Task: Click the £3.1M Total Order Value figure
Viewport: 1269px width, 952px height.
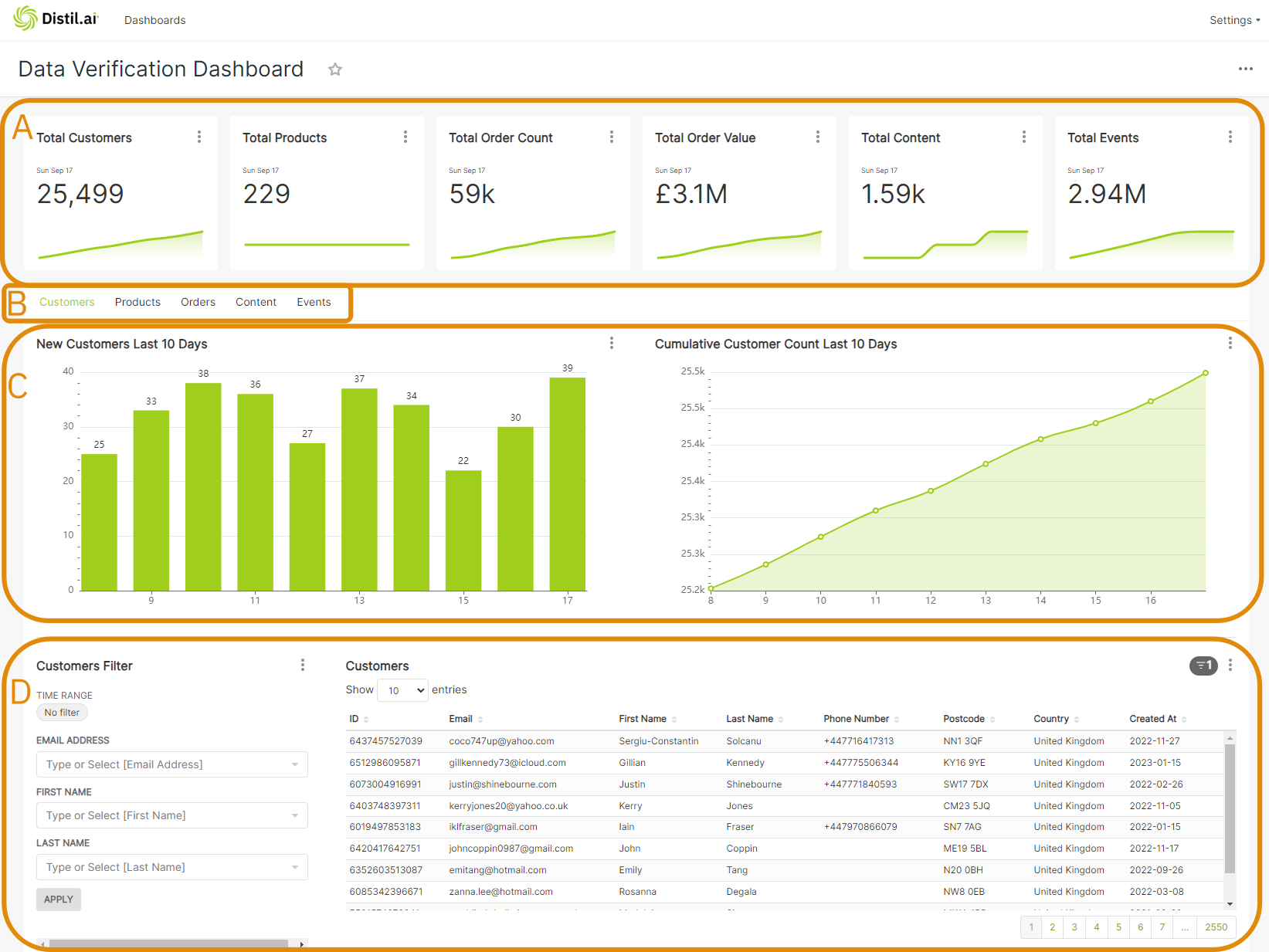Action: tap(691, 194)
